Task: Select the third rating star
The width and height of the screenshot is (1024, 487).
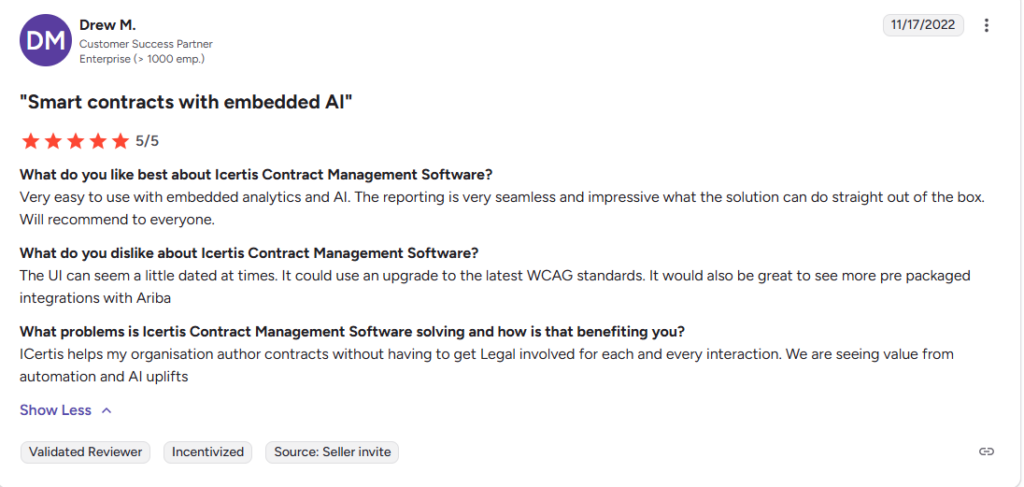Action: 75,141
